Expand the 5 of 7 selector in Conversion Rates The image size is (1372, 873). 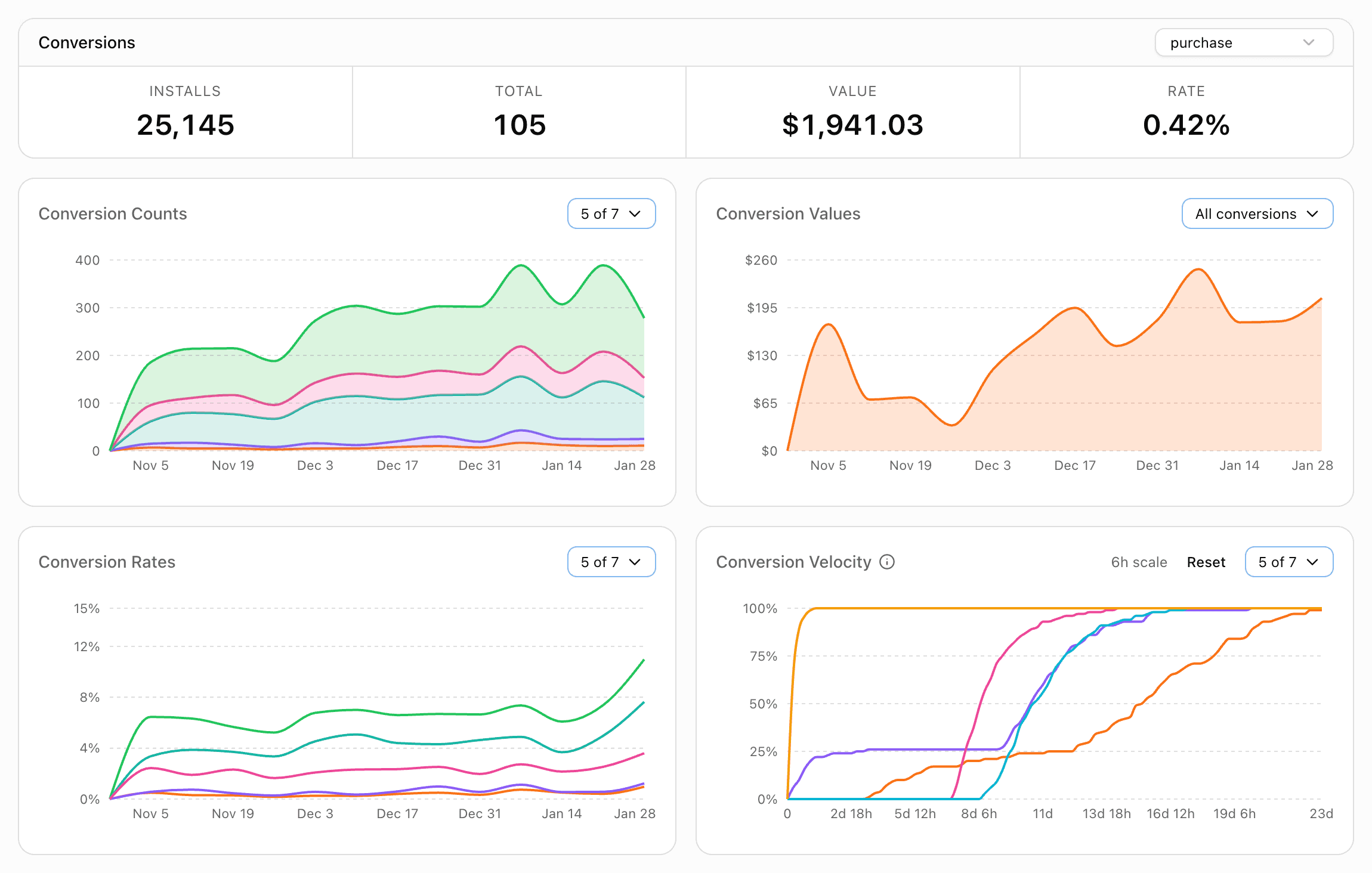pyautogui.click(x=611, y=561)
